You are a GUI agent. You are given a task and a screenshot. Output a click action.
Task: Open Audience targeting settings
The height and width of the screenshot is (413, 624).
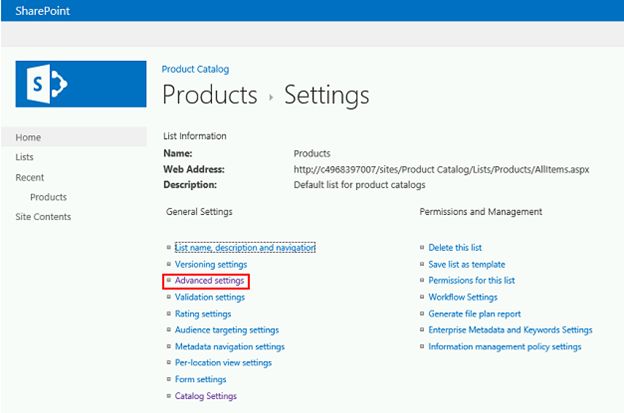point(227,330)
